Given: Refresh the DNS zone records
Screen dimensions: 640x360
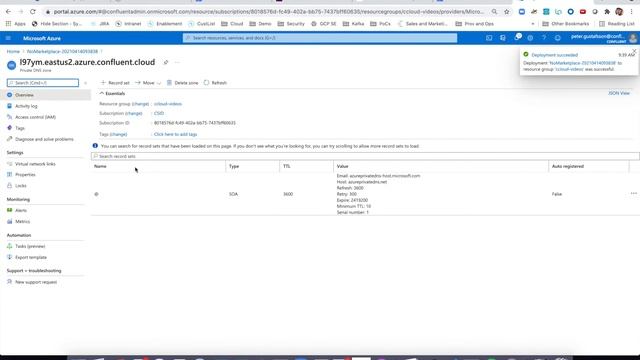Looking at the screenshot, I should pos(215,83).
